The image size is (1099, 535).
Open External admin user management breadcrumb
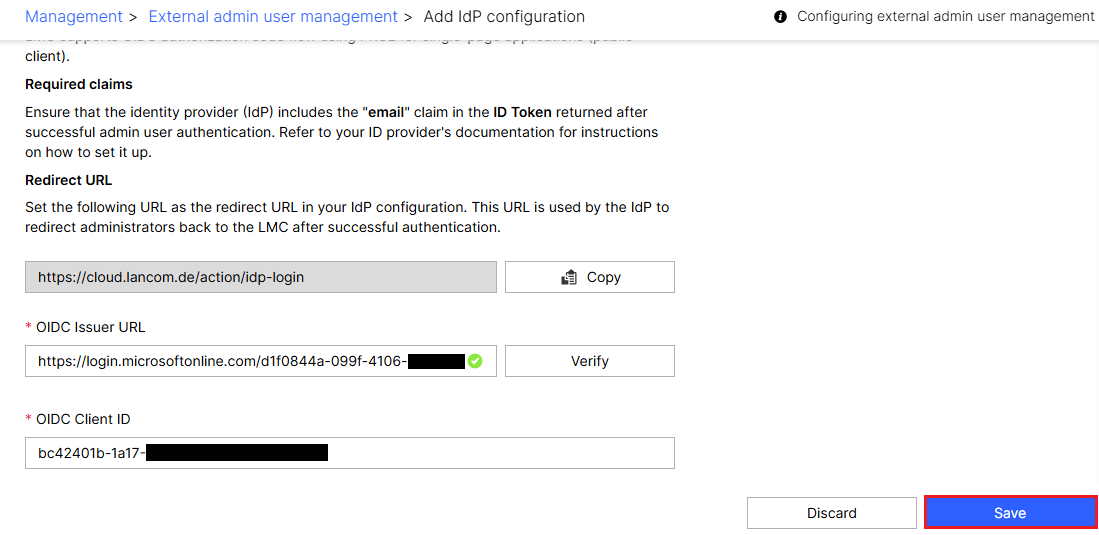click(x=273, y=17)
